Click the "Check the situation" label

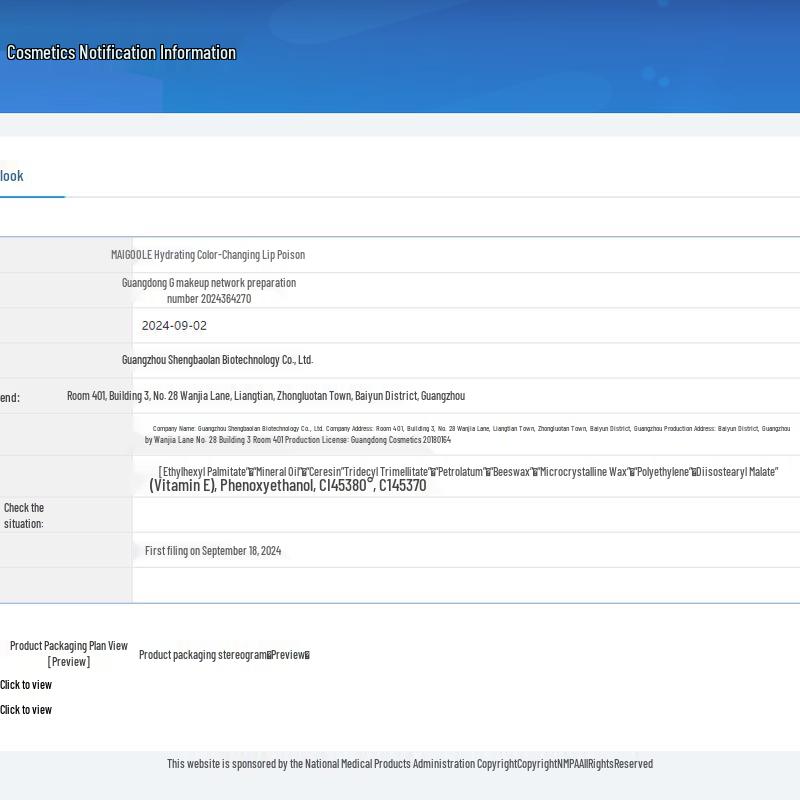24,515
